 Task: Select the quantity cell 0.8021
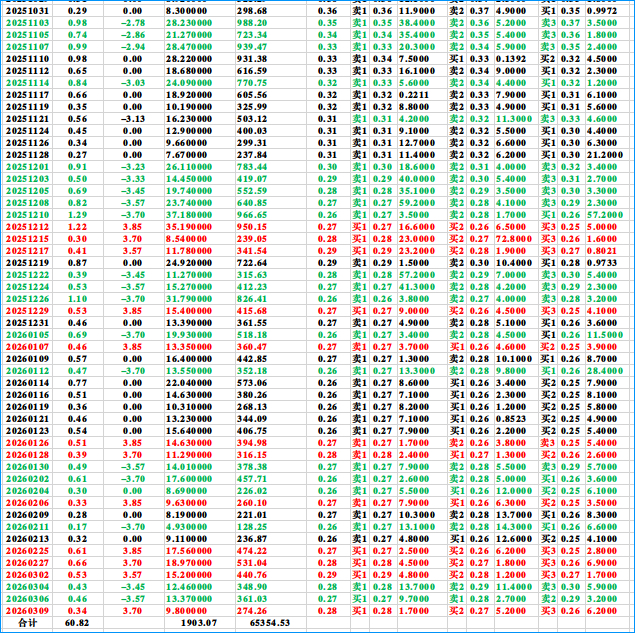pos(602,251)
